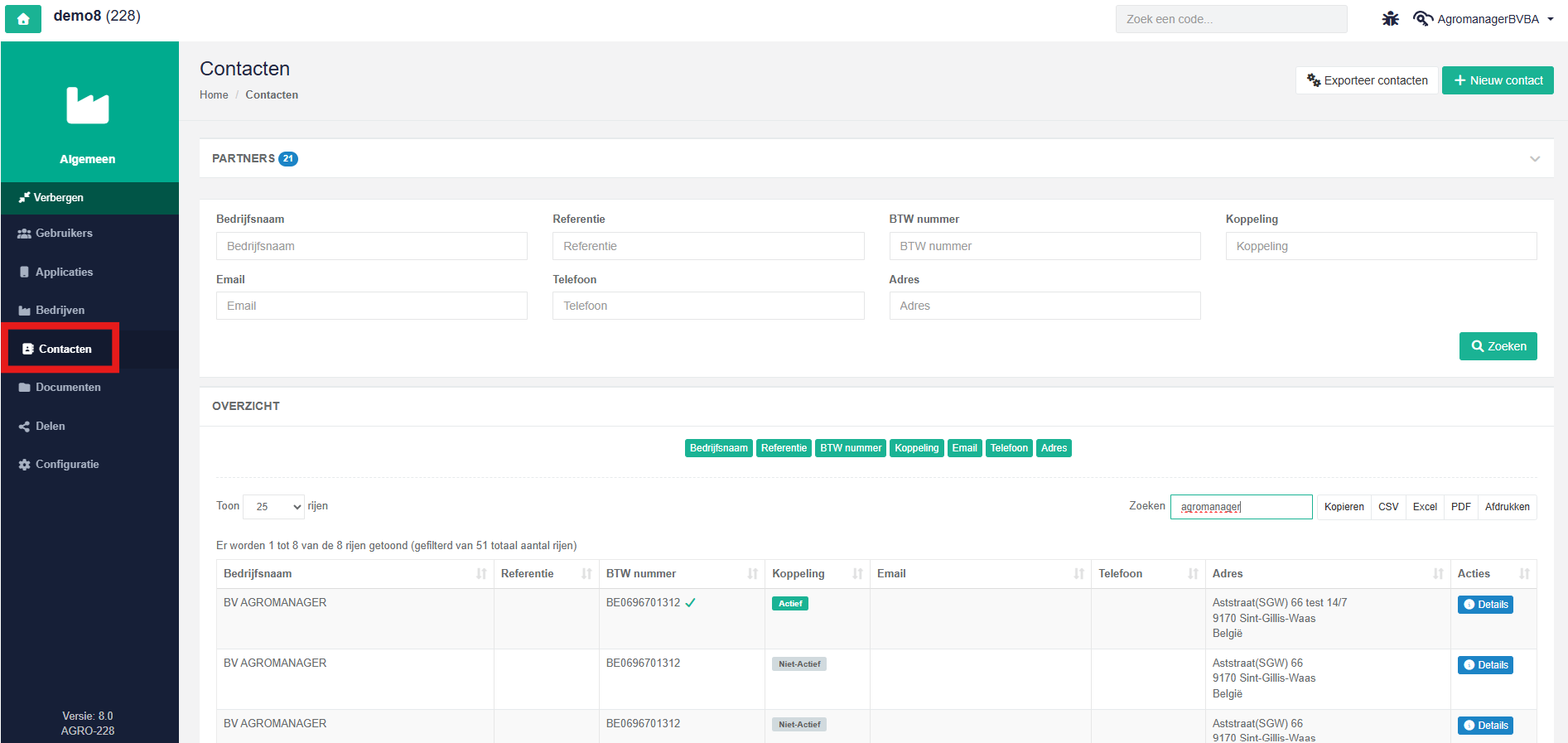Sort table by Referentie sort icon

click(x=586, y=574)
